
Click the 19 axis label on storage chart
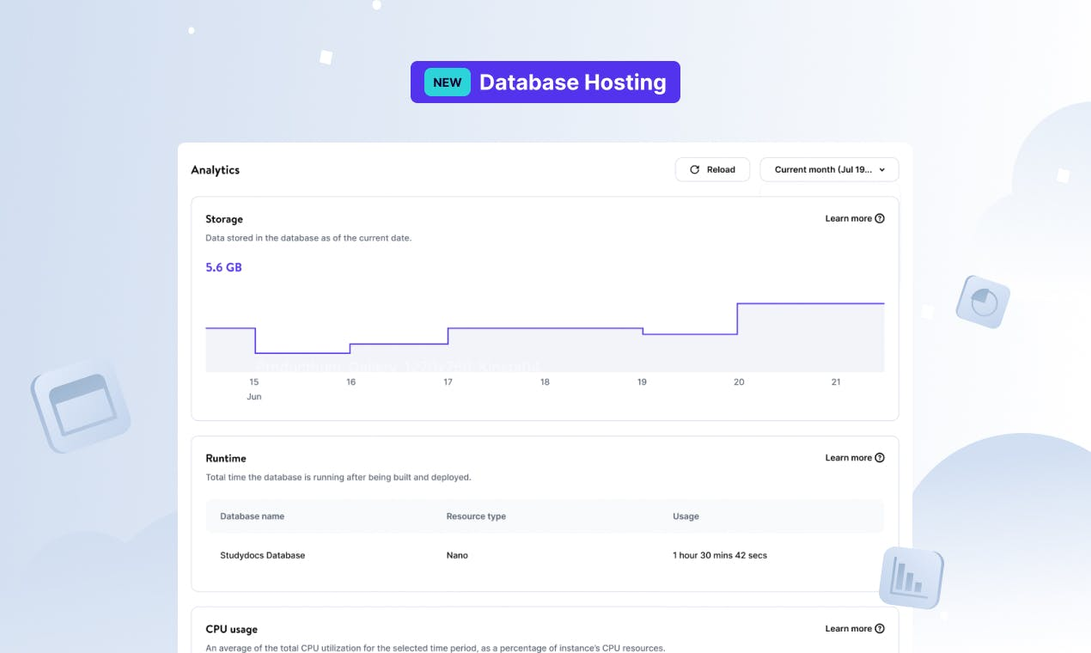click(642, 382)
